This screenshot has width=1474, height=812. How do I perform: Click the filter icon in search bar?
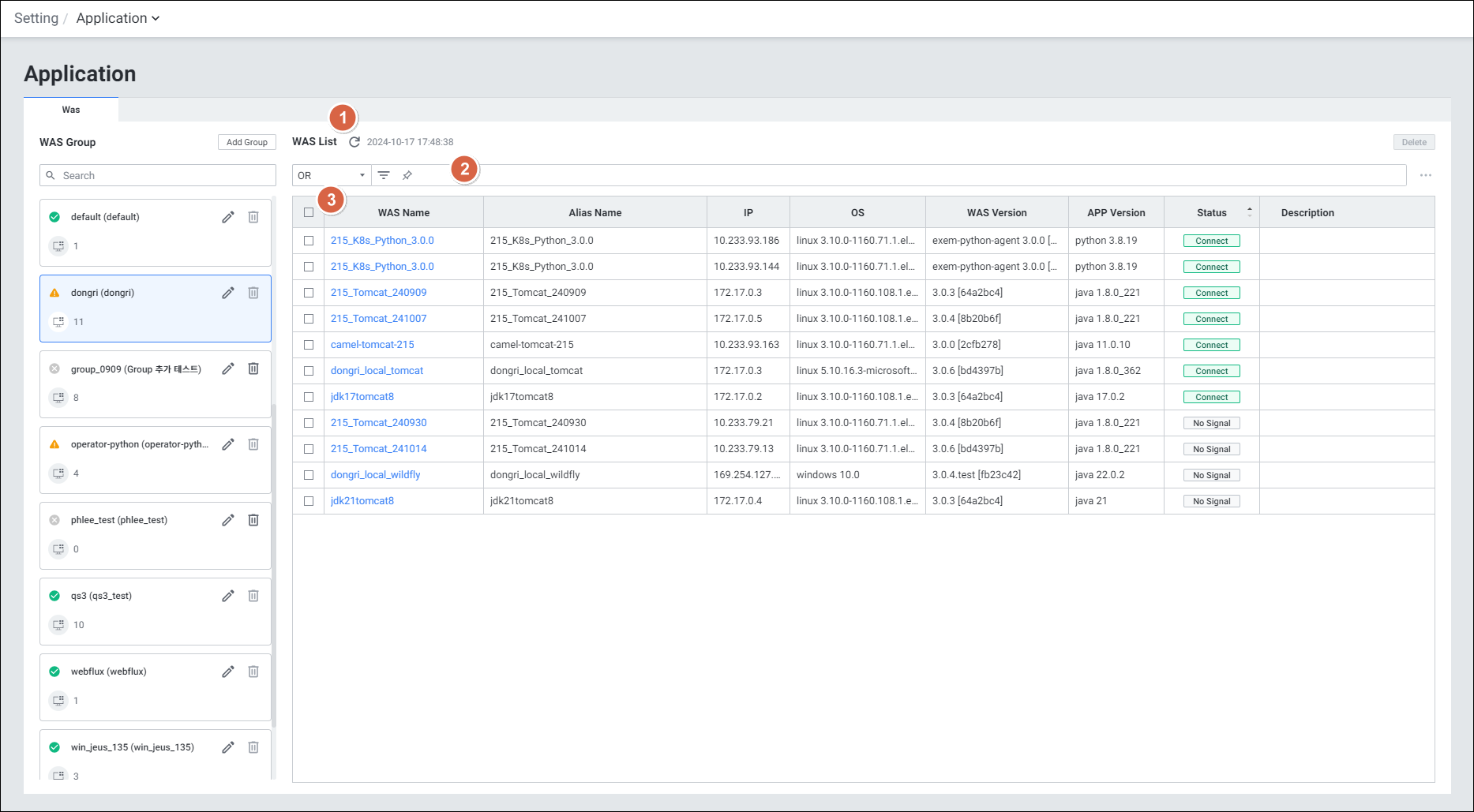384,175
